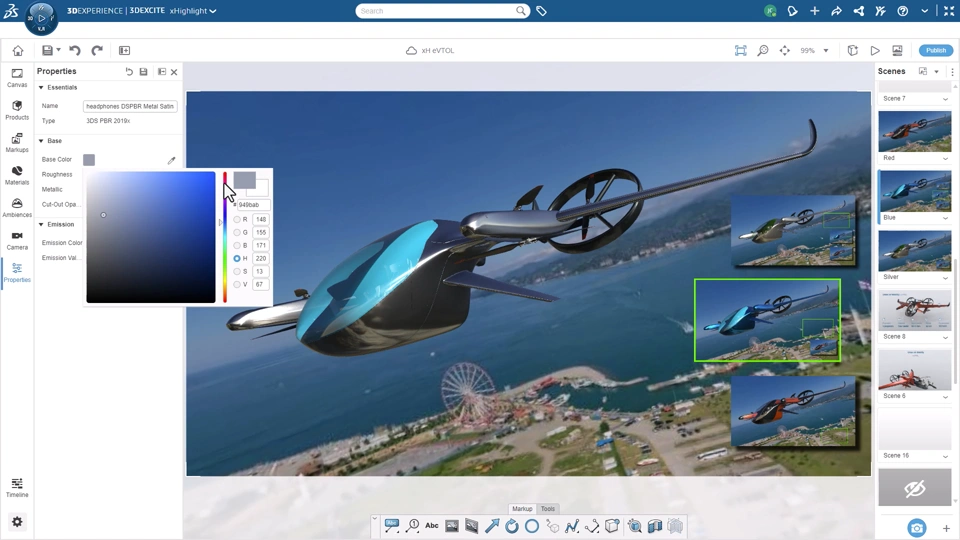Switch to the Markup tab
Viewport: 960px width, 540px height.
(522, 509)
